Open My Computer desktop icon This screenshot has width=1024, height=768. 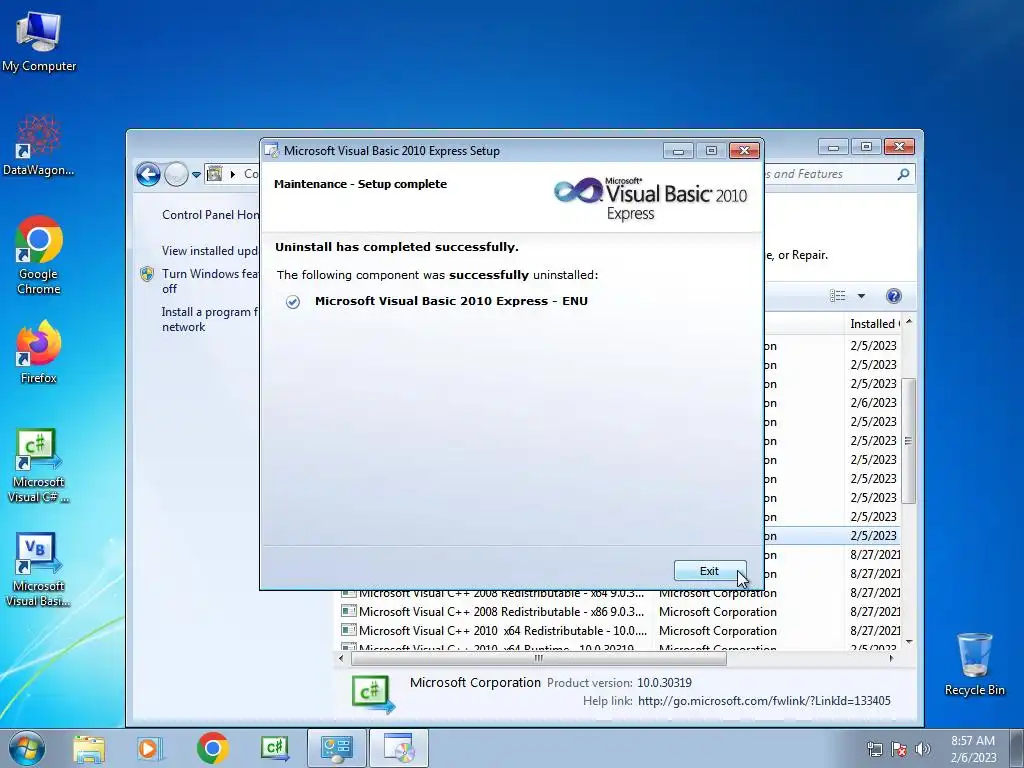[x=39, y=41]
